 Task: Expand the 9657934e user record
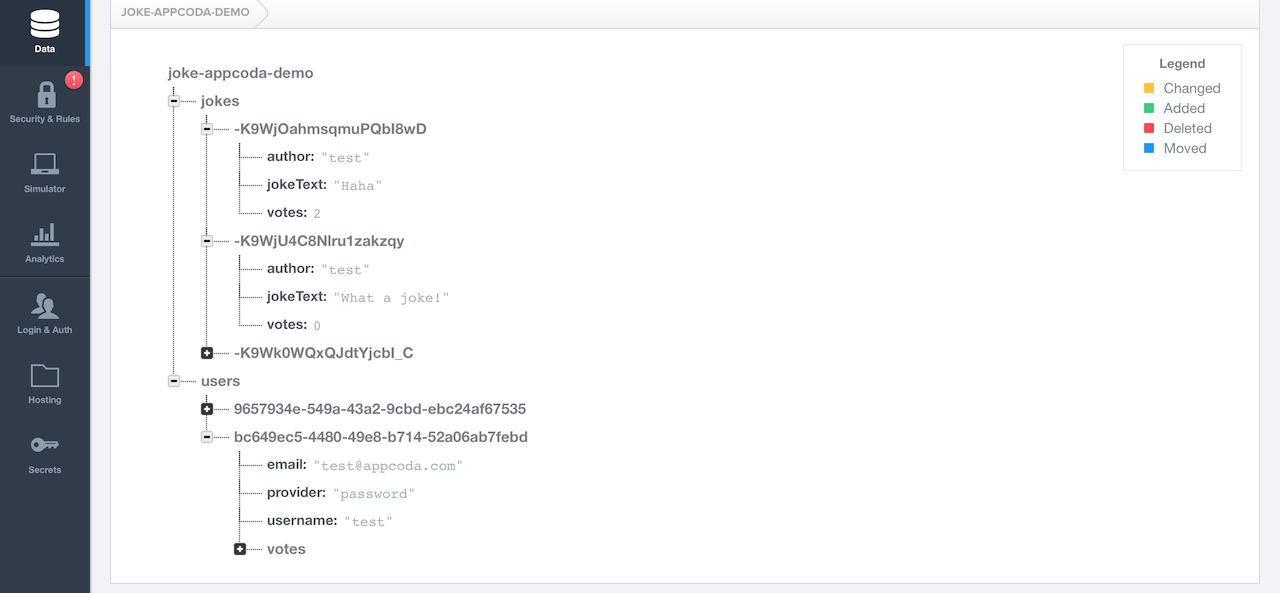(x=206, y=408)
